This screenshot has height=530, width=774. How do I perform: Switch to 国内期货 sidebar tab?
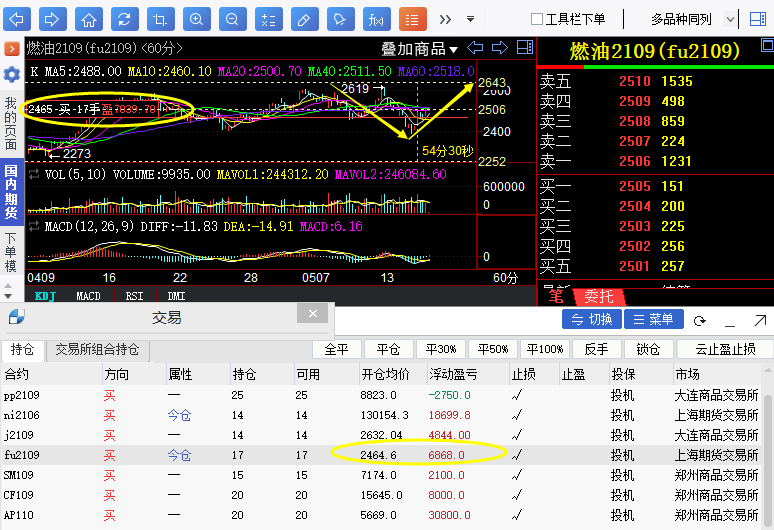coord(11,191)
